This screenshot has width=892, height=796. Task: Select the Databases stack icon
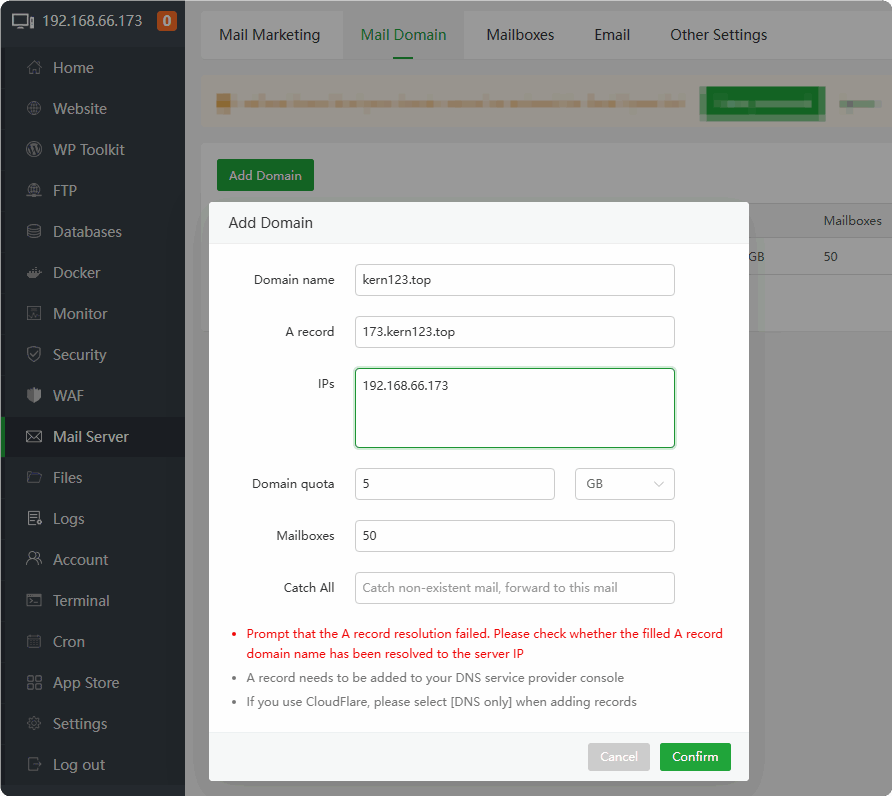point(34,232)
